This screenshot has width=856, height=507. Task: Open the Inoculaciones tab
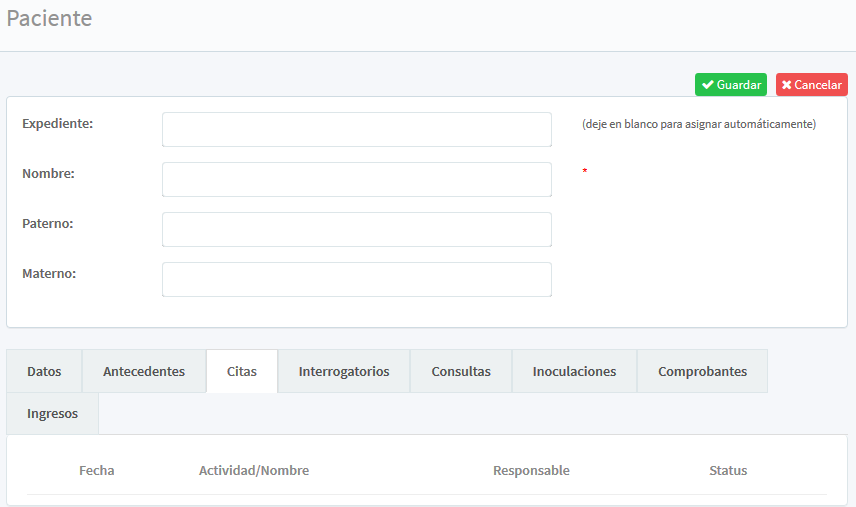click(x=574, y=371)
